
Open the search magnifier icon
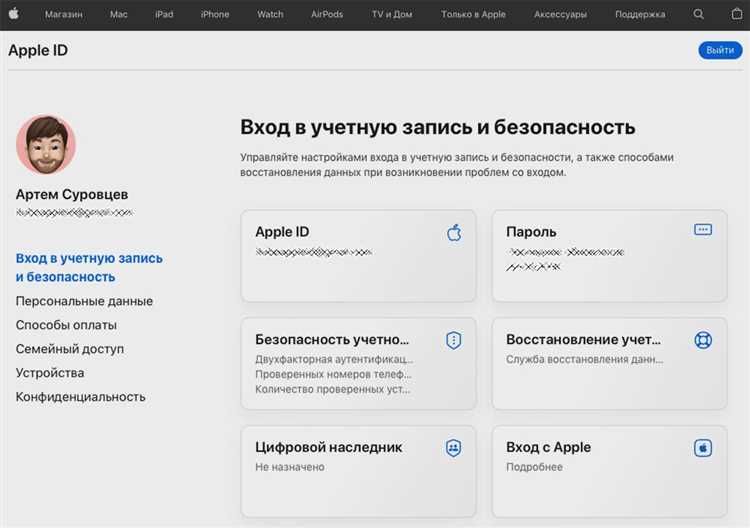pos(698,14)
